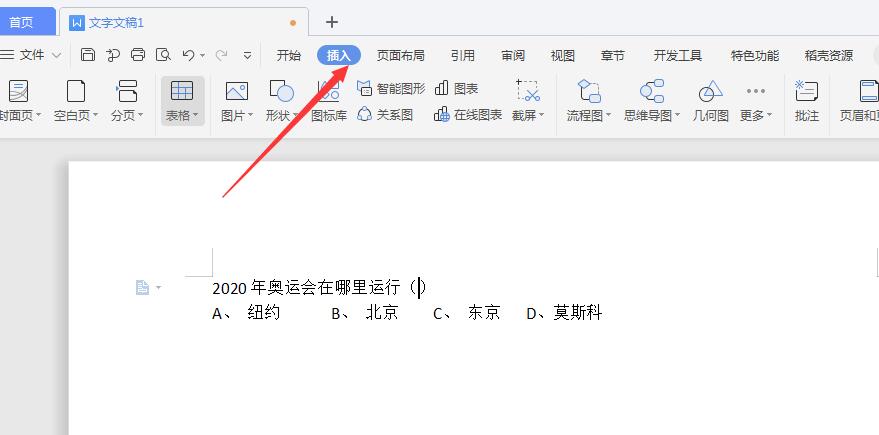Open the 审阅 ribbon tab
Screen dimensions: 879x435
coord(513,55)
